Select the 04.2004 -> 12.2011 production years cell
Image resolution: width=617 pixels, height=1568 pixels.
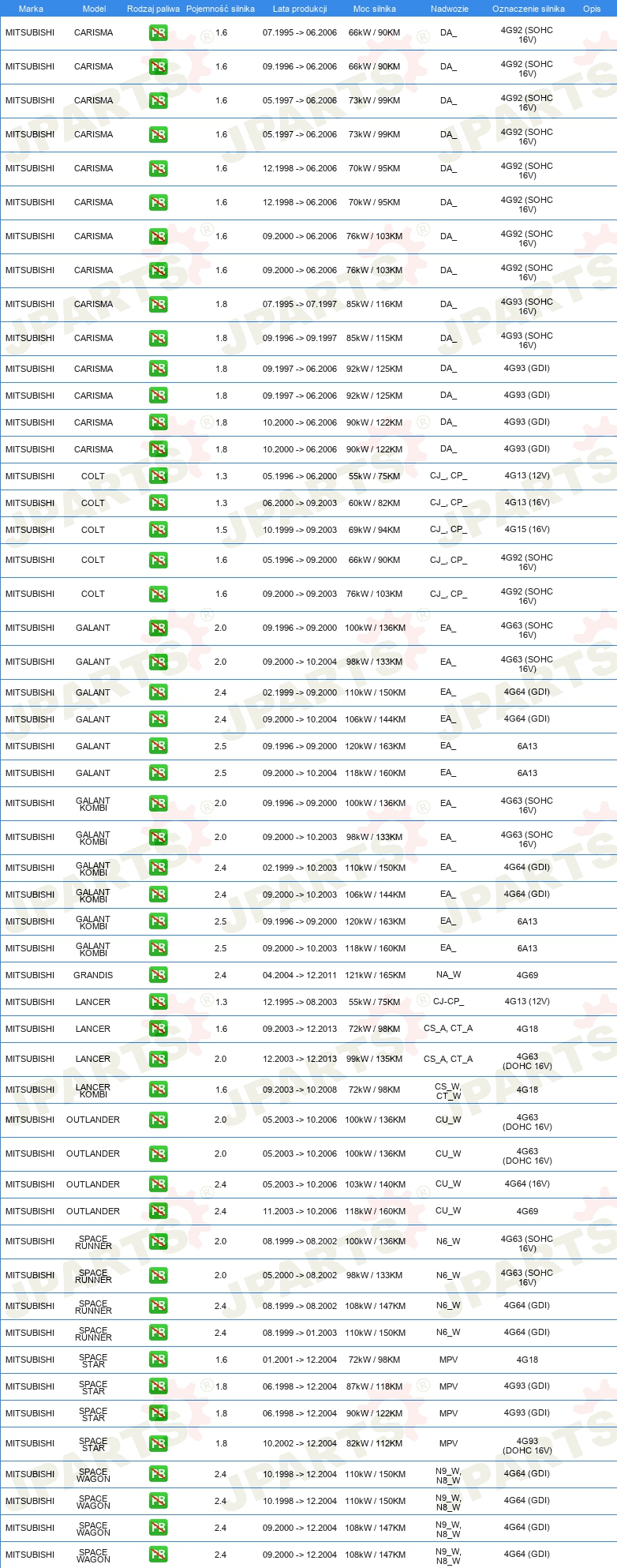pyautogui.click(x=300, y=975)
